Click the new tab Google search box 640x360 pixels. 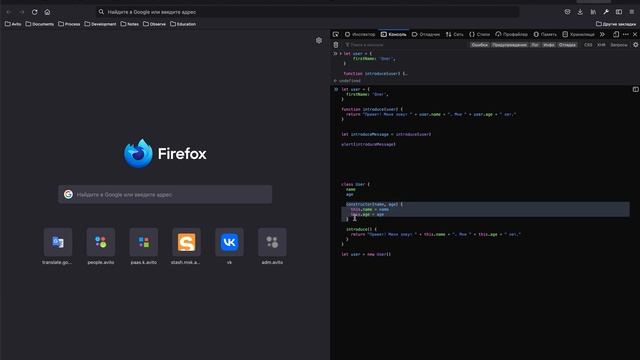pos(165,194)
